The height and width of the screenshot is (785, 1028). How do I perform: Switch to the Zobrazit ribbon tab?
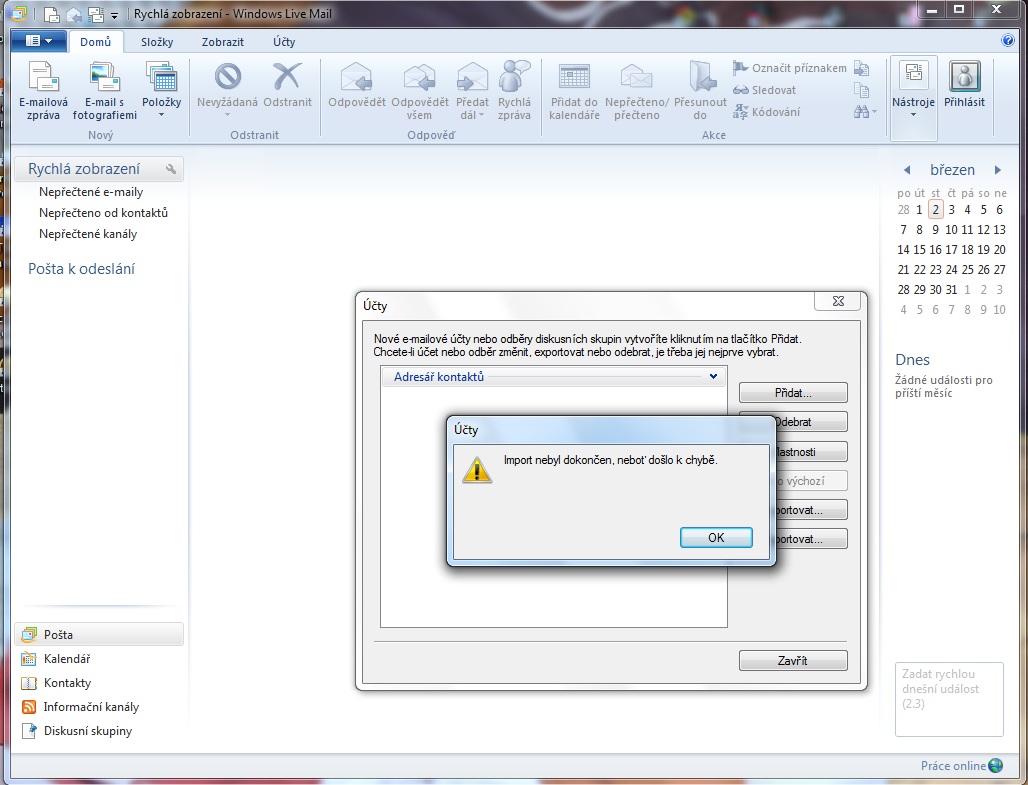point(223,42)
